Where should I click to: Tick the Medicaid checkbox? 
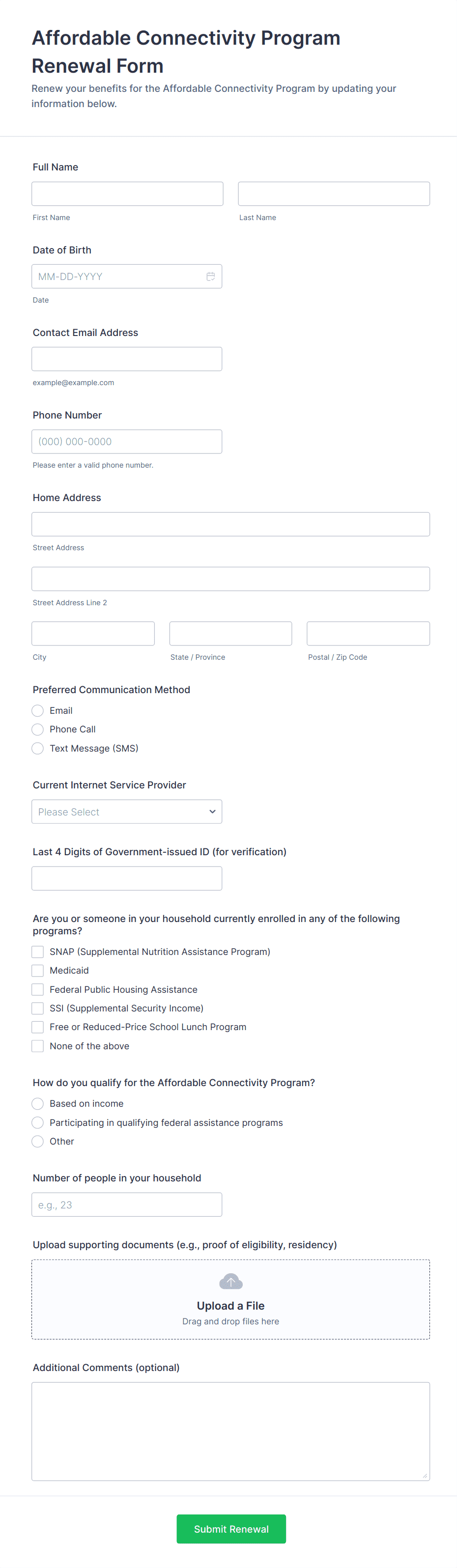click(x=38, y=970)
